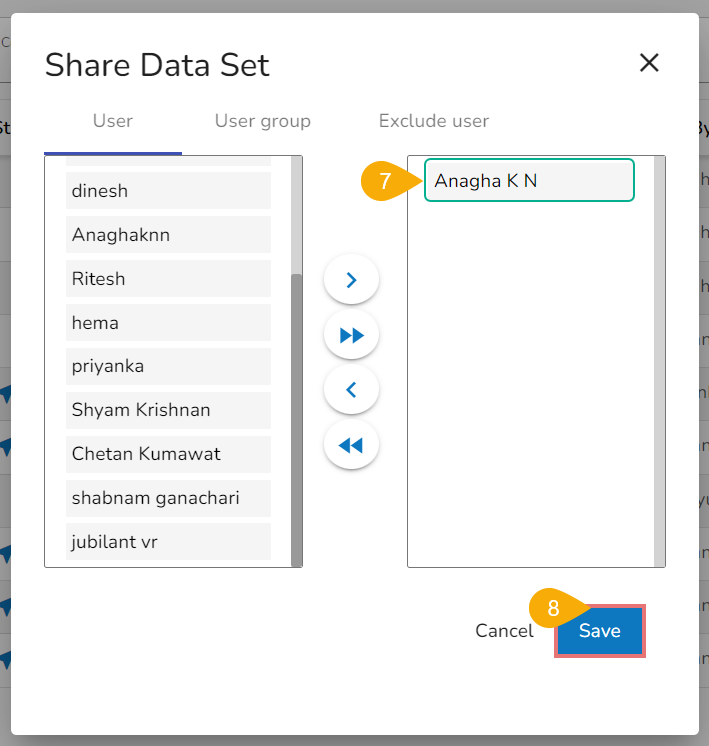709x746 pixels.
Task: Pick hema from the user list
Action: (x=168, y=323)
